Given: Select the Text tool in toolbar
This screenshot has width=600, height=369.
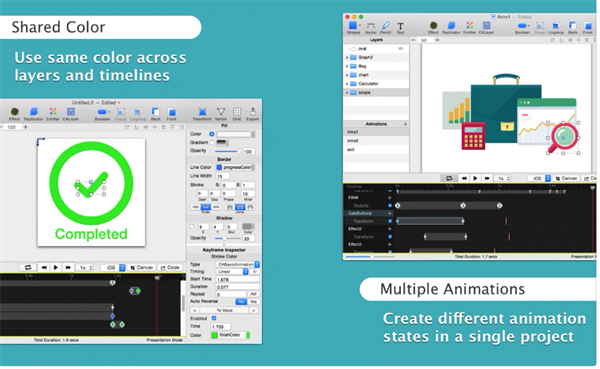Looking at the screenshot, I should (x=400, y=26).
